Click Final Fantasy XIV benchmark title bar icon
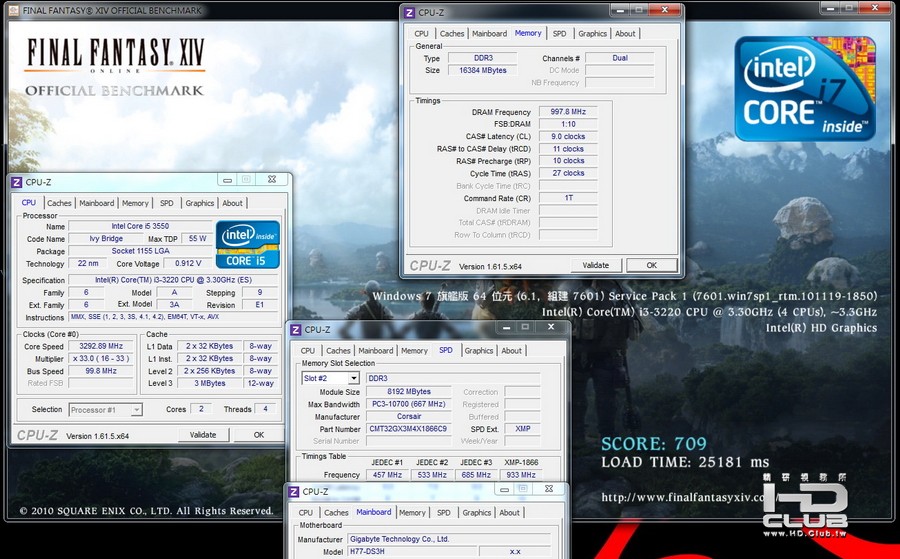The height and width of the screenshot is (559, 900). pyautogui.click(x=14, y=10)
